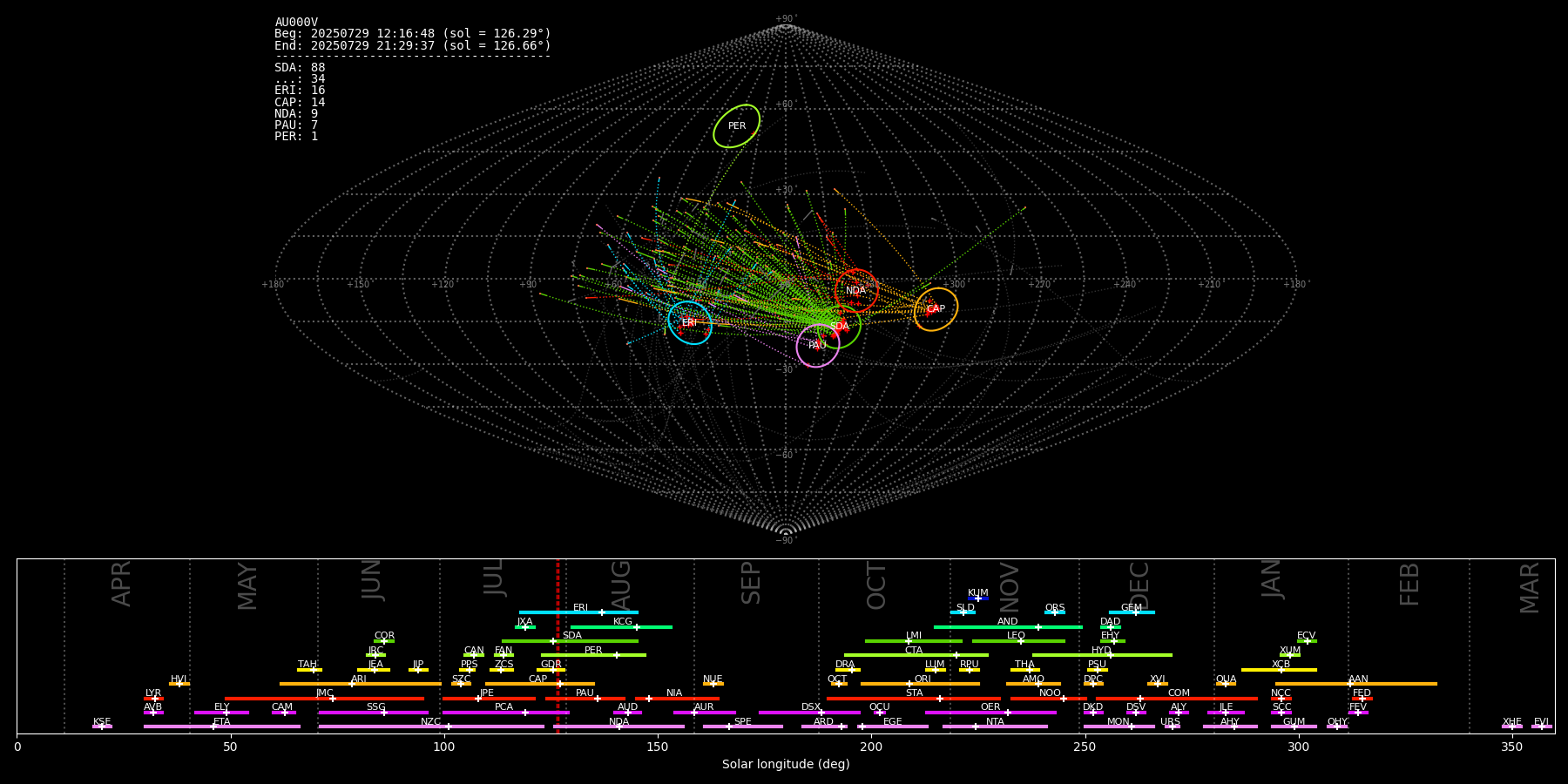This screenshot has height=784, width=1568.
Task: Click the CAP radiant circle on the sky map
Action: click(x=936, y=309)
